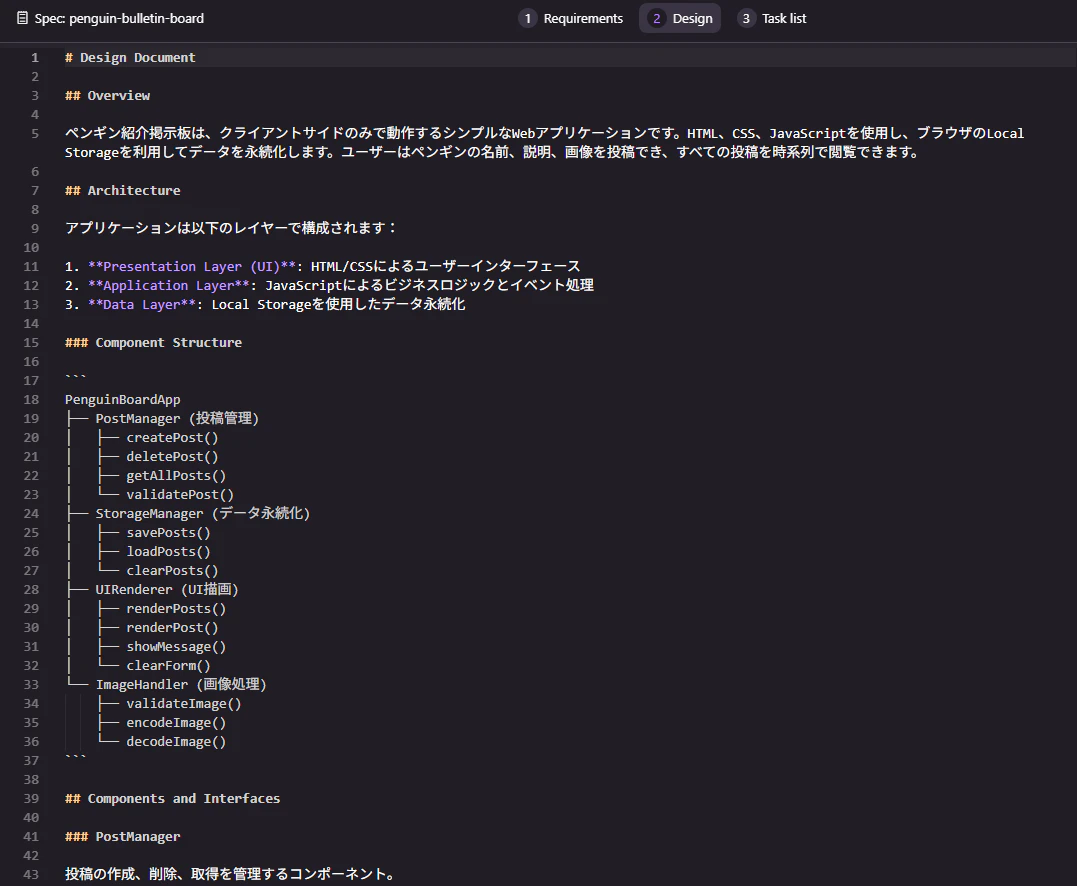Click the clearForm() entry
The image size is (1077, 886).
168,666
